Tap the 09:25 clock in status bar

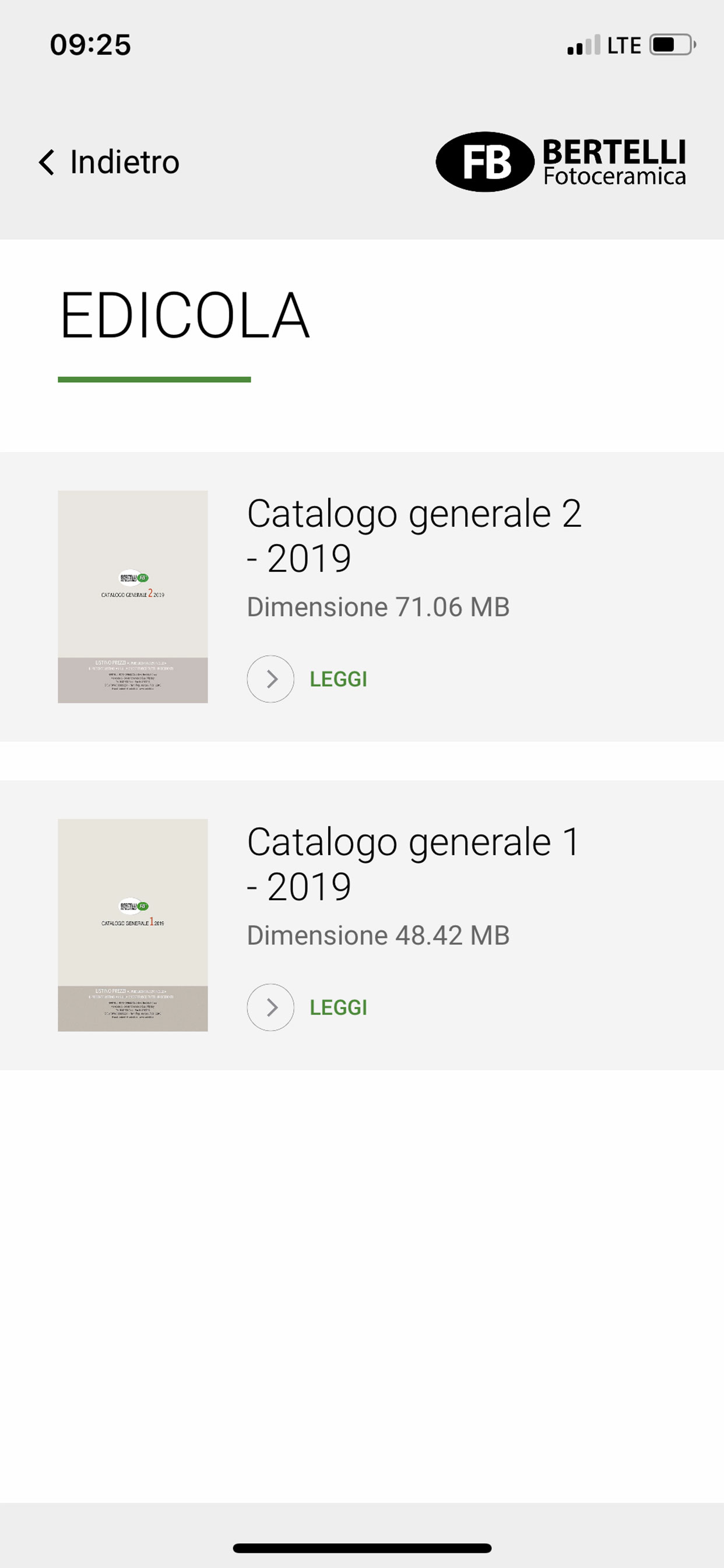coord(90,45)
